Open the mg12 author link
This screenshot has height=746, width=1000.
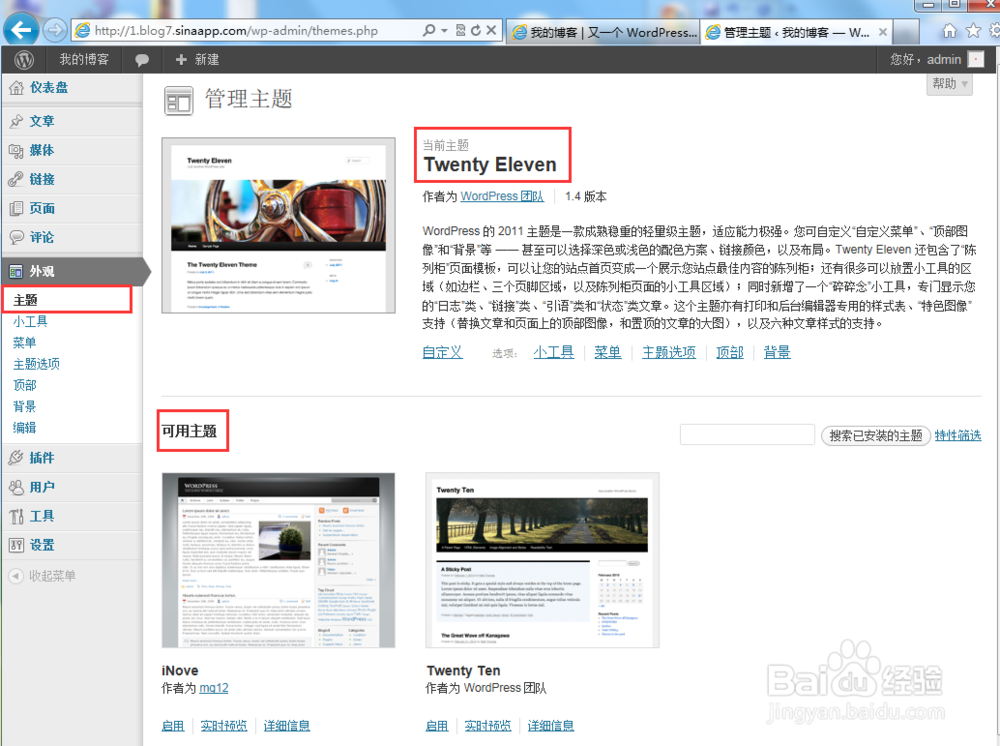pyautogui.click(x=214, y=688)
